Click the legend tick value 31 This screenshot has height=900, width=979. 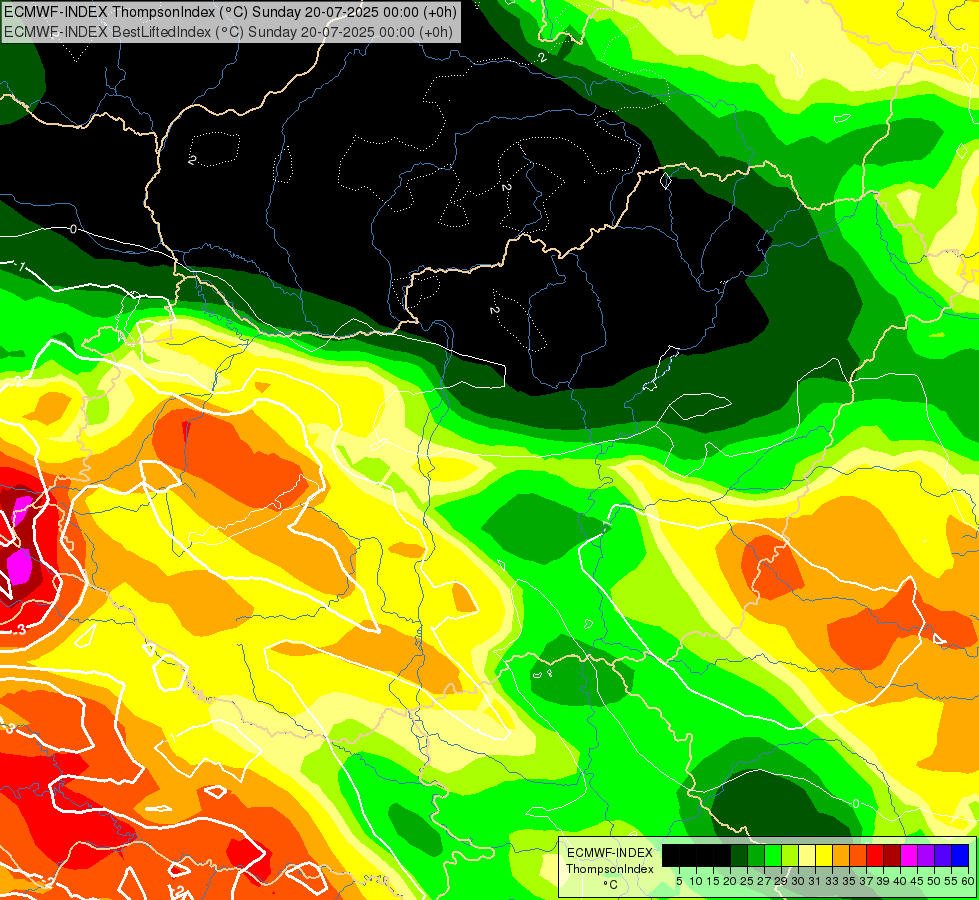815,881
